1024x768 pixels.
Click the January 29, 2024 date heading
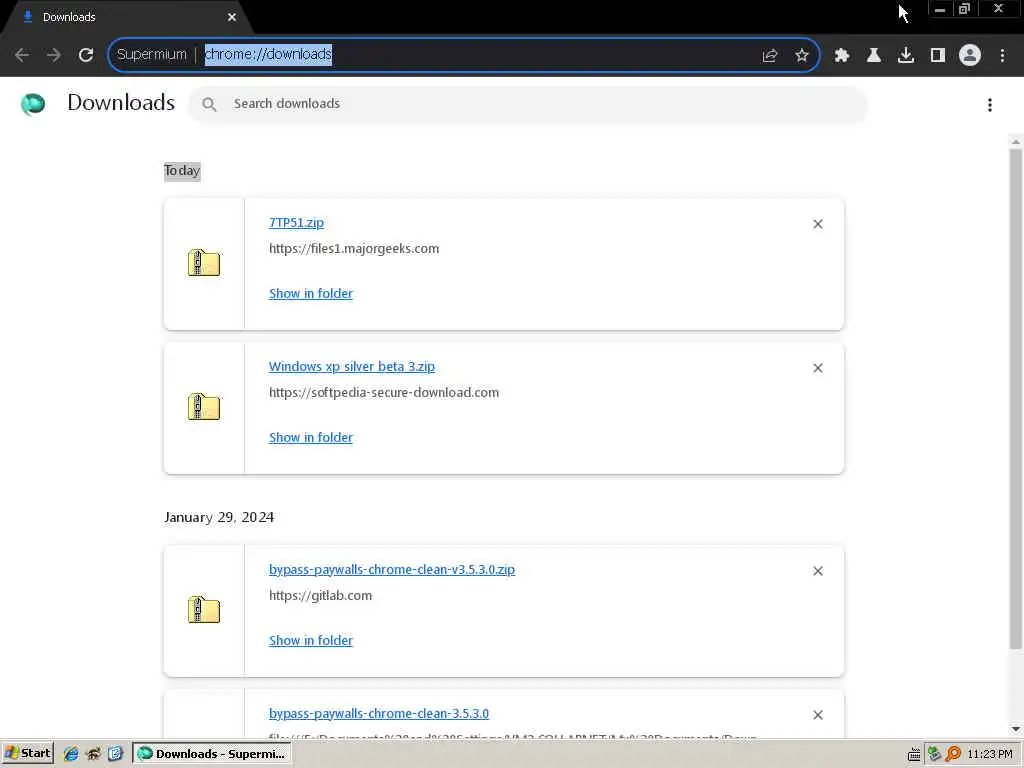pos(219,517)
